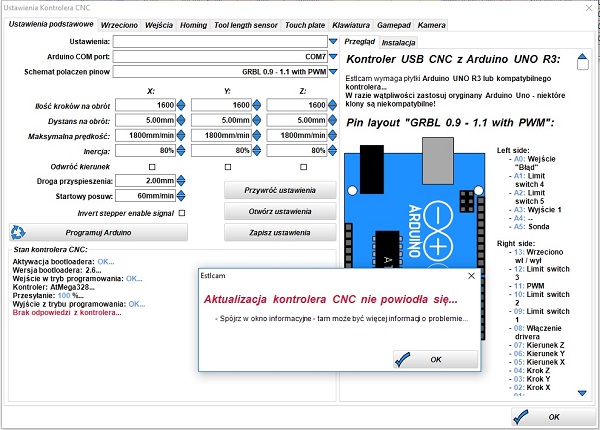Adjust the Y Dystans na obrót stepper

[x=257, y=120]
